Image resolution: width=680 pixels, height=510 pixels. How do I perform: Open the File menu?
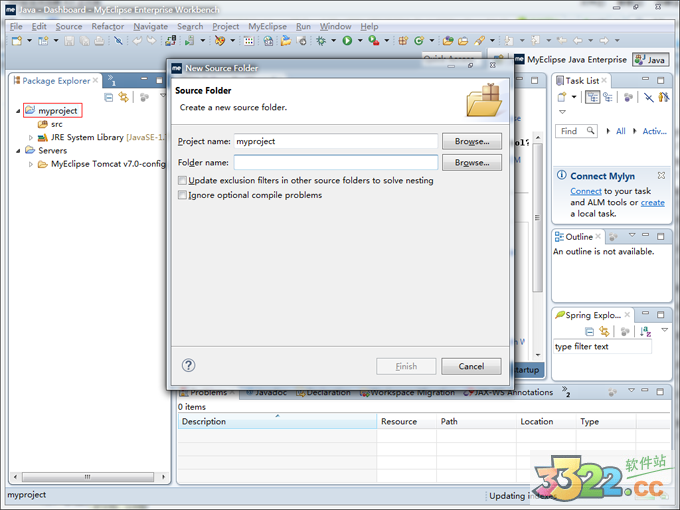[16, 26]
